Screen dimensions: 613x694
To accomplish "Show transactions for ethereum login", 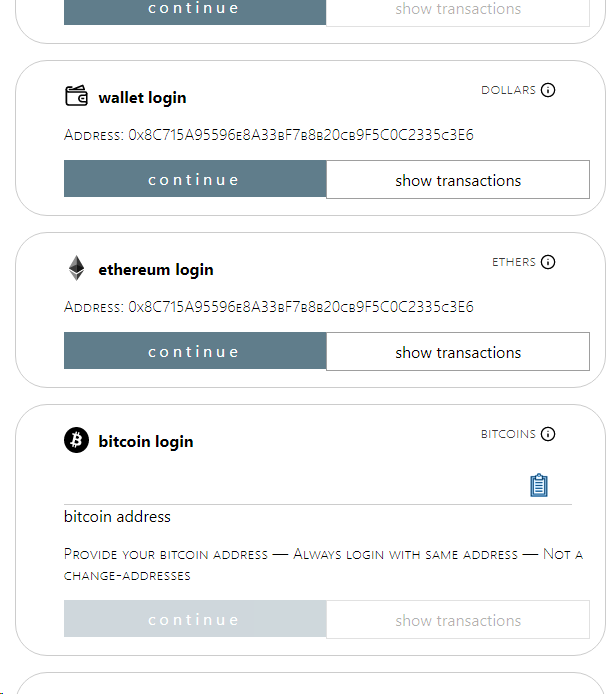I will coord(458,352).
